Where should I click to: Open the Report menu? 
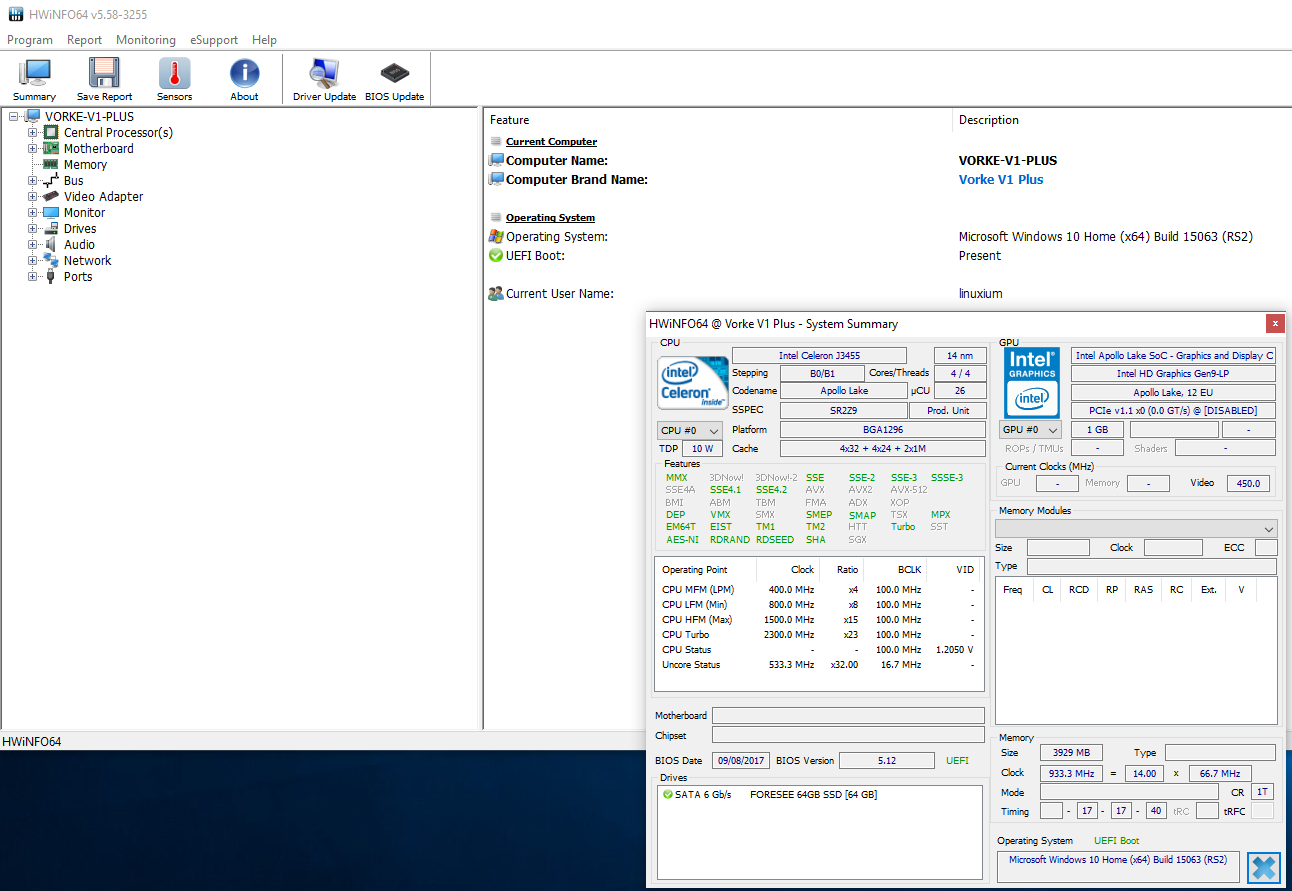[x=84, y=40]
